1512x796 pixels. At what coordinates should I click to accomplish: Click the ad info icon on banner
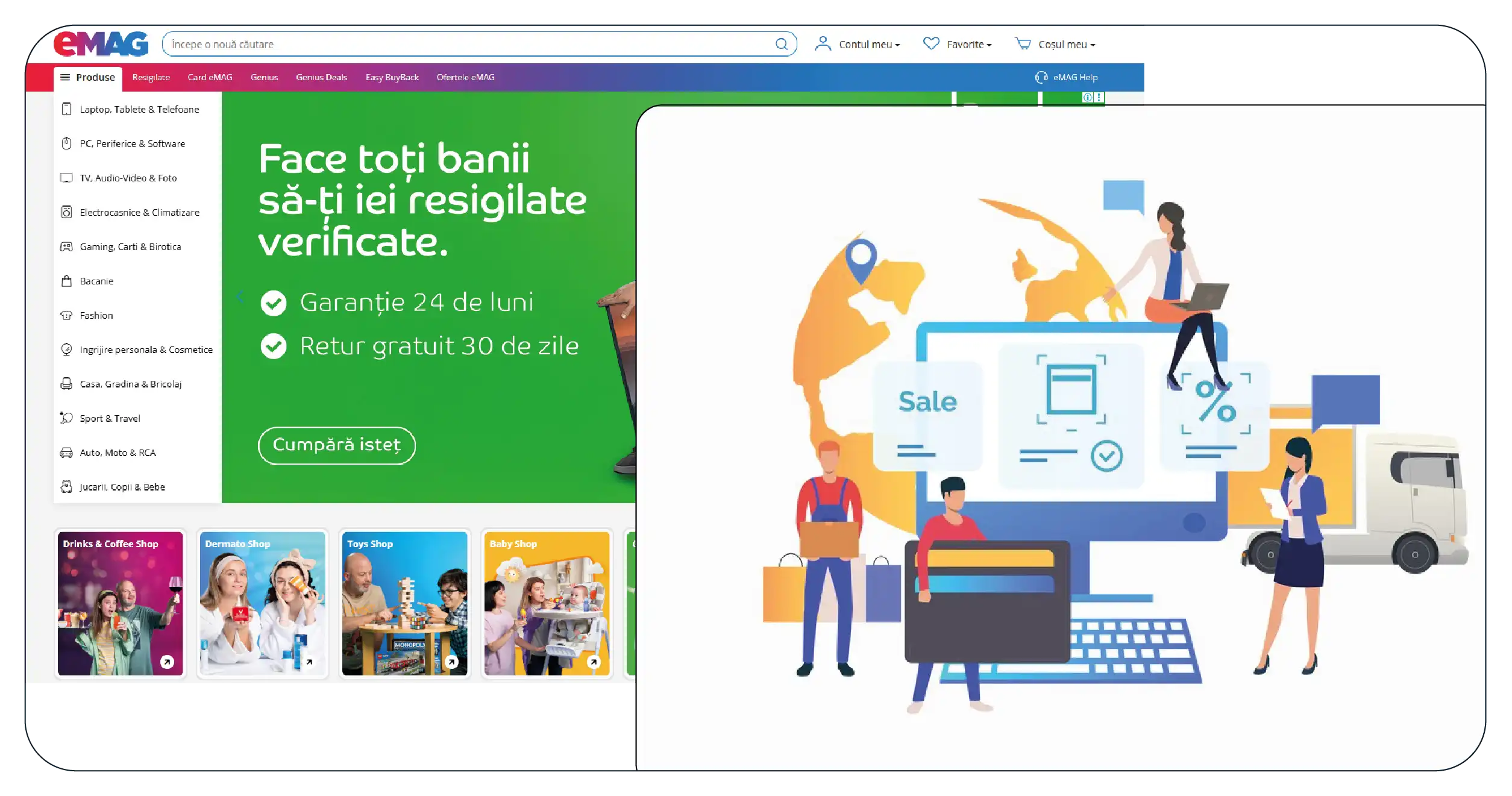pos(1088,97)
